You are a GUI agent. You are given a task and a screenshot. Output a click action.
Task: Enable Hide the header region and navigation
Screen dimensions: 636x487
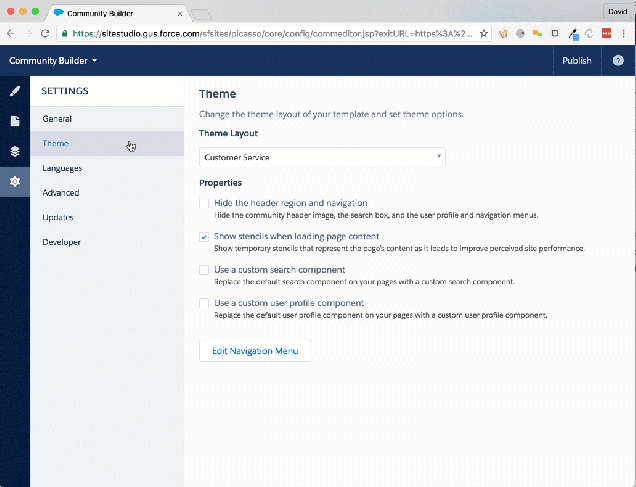pos(204,203)
